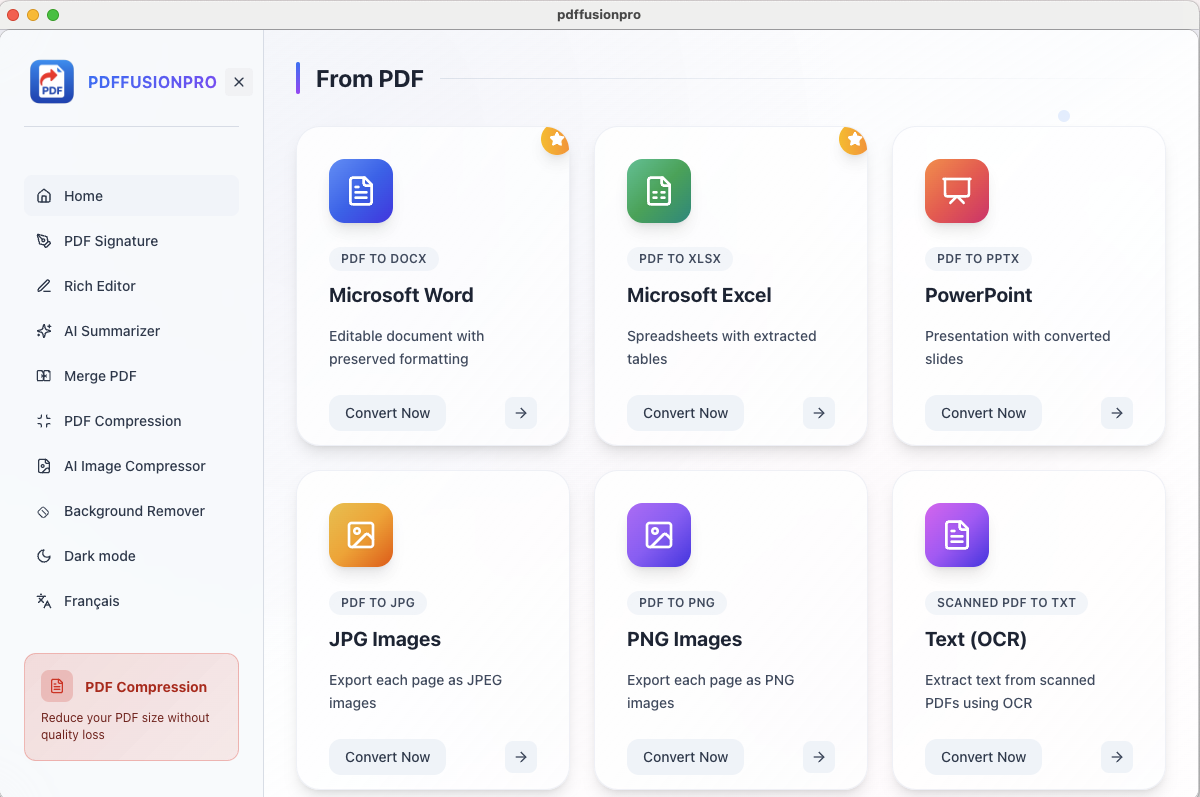1200x797 pixels.
Task: Click the orange JPG Images icon
Action: (x=361, y=535)
